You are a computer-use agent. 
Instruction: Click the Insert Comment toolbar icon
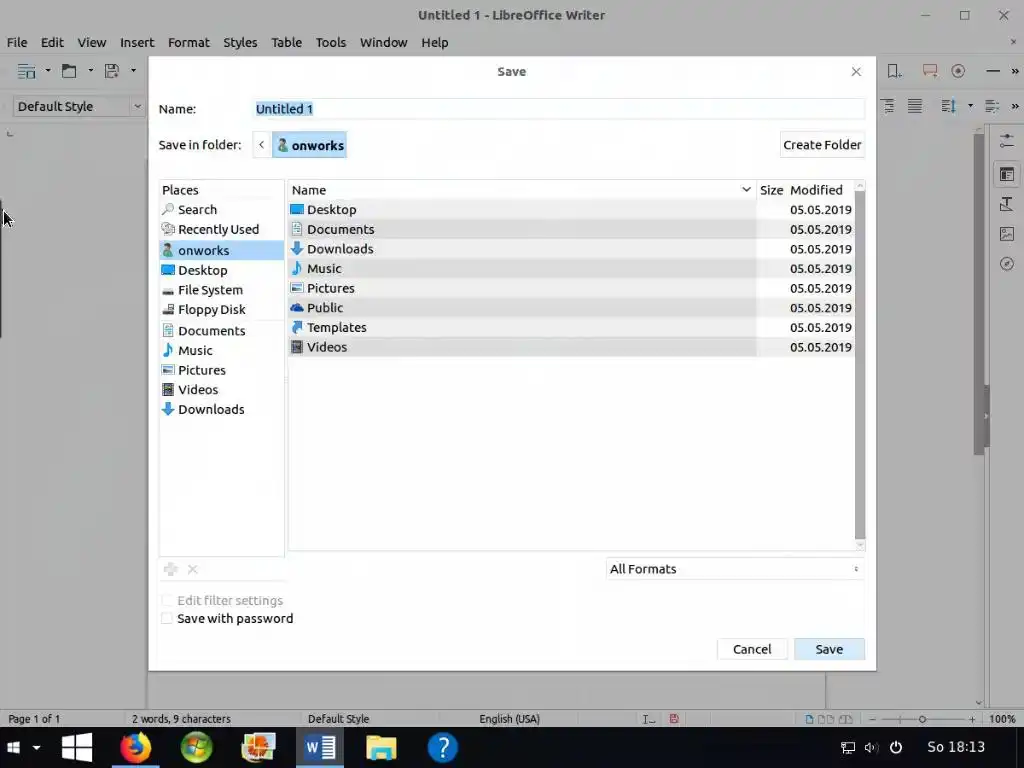tap(929, 71)
